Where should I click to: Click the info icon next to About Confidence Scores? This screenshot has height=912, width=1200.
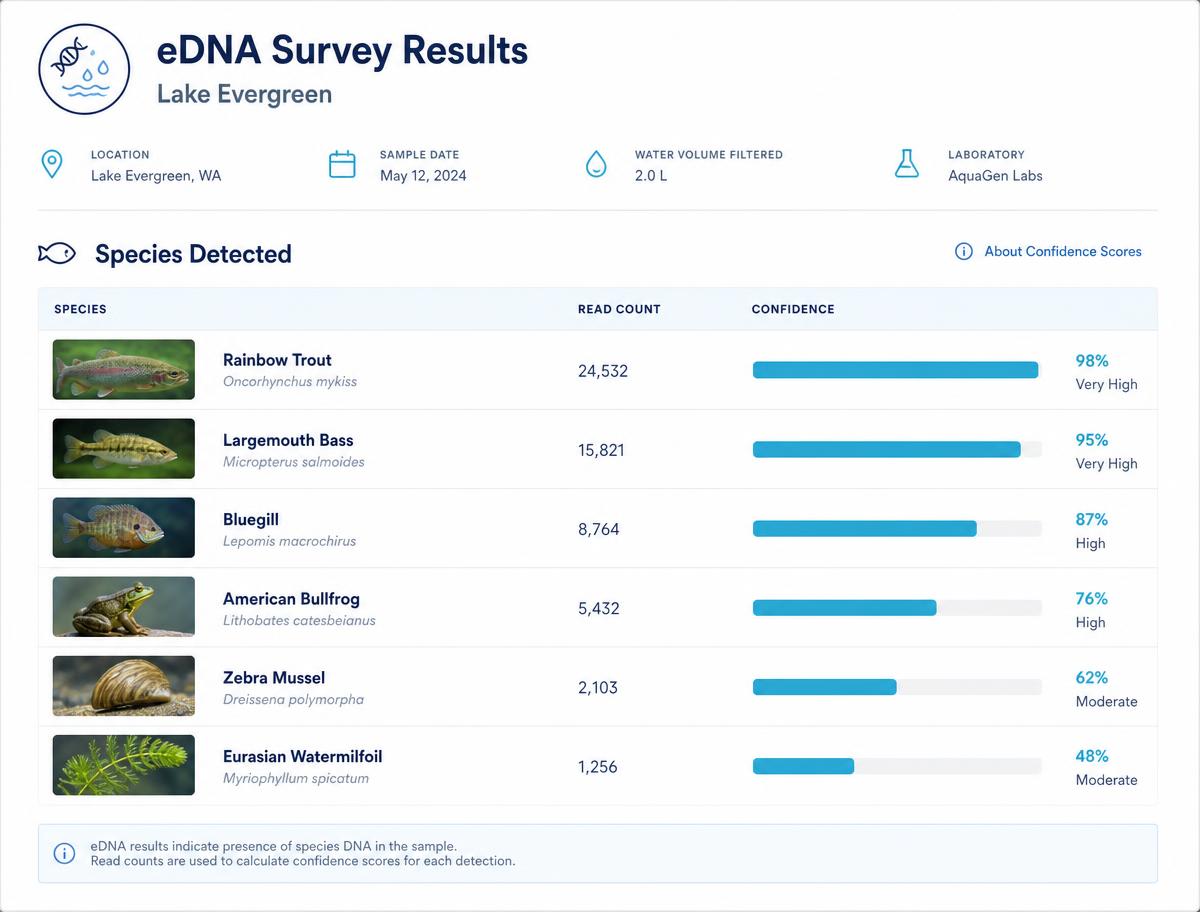coord(964,252)
